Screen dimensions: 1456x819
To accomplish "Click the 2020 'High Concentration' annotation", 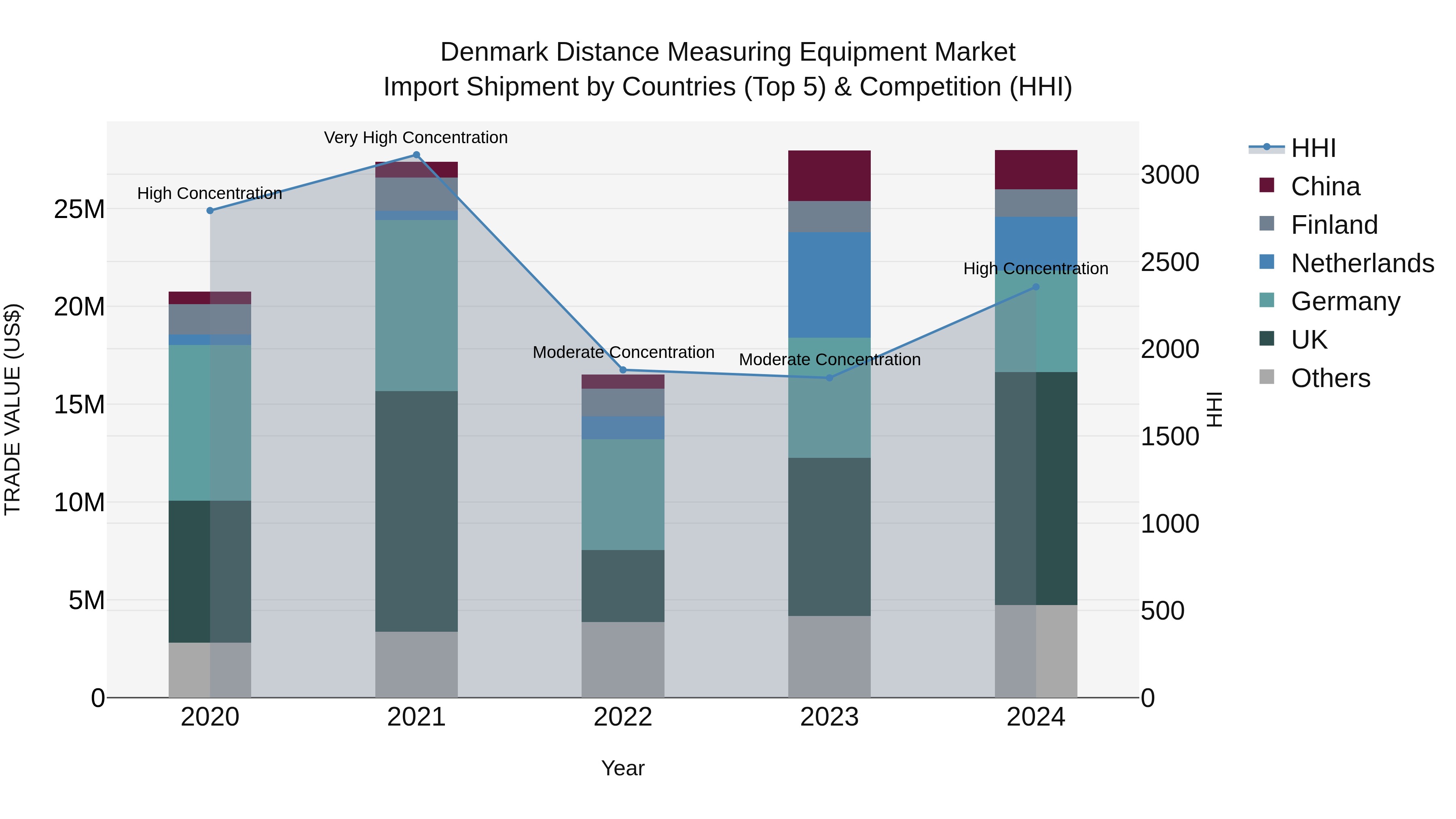I will tap(210, 194).
